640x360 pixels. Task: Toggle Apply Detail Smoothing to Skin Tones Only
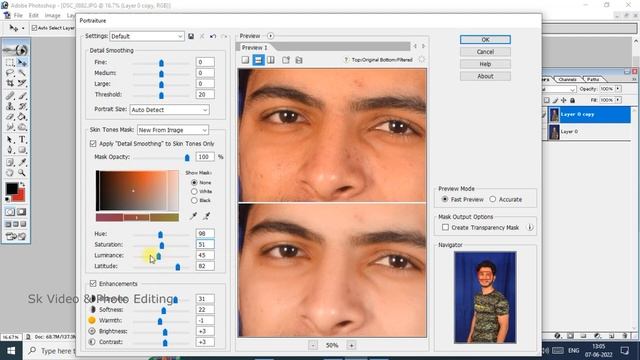93,144
